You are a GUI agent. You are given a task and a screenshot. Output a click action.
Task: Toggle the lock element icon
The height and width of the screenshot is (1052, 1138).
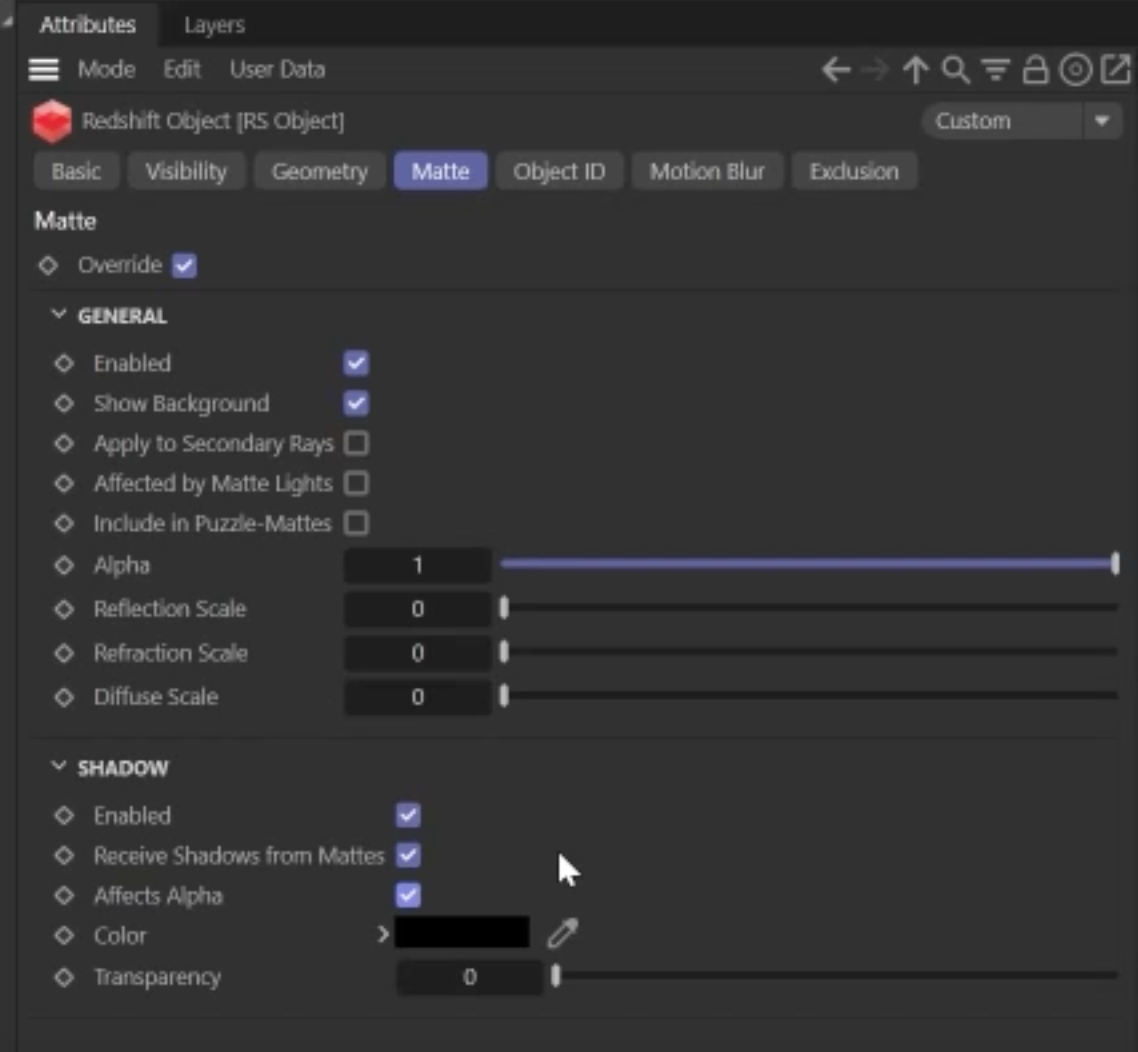(x=1035, y=70)
